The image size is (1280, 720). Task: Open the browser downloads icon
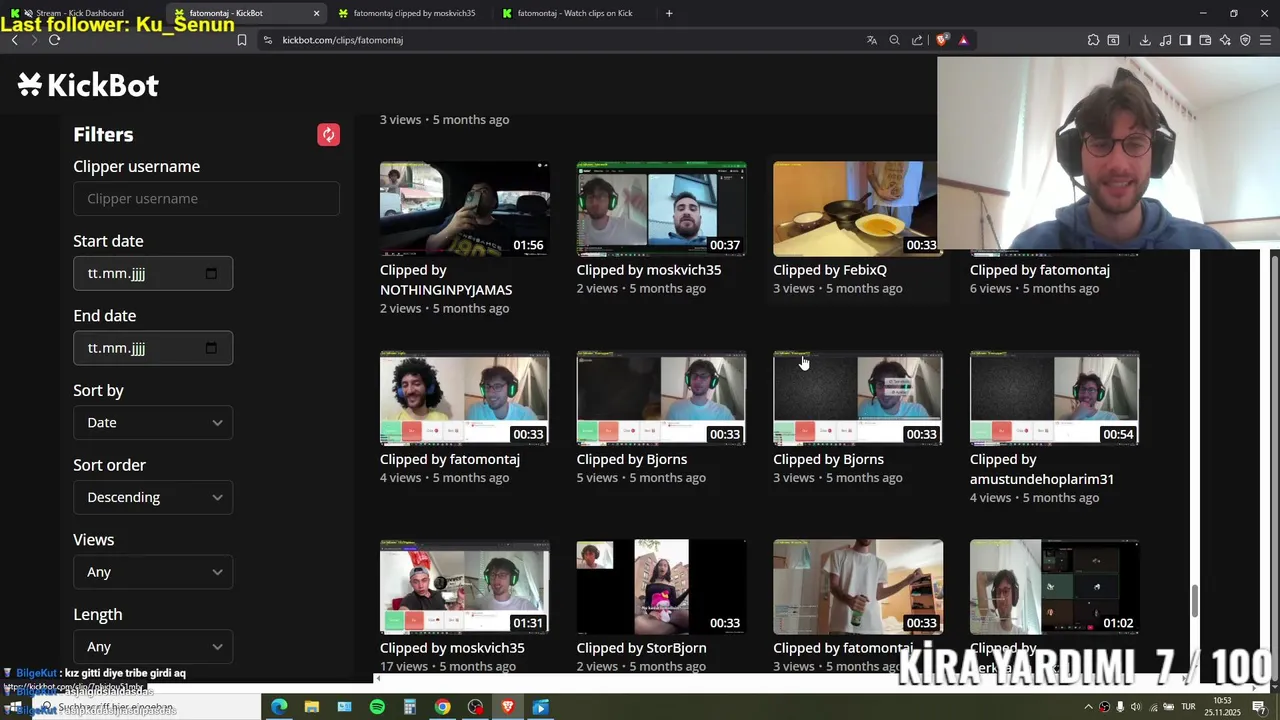(1145, 40)
